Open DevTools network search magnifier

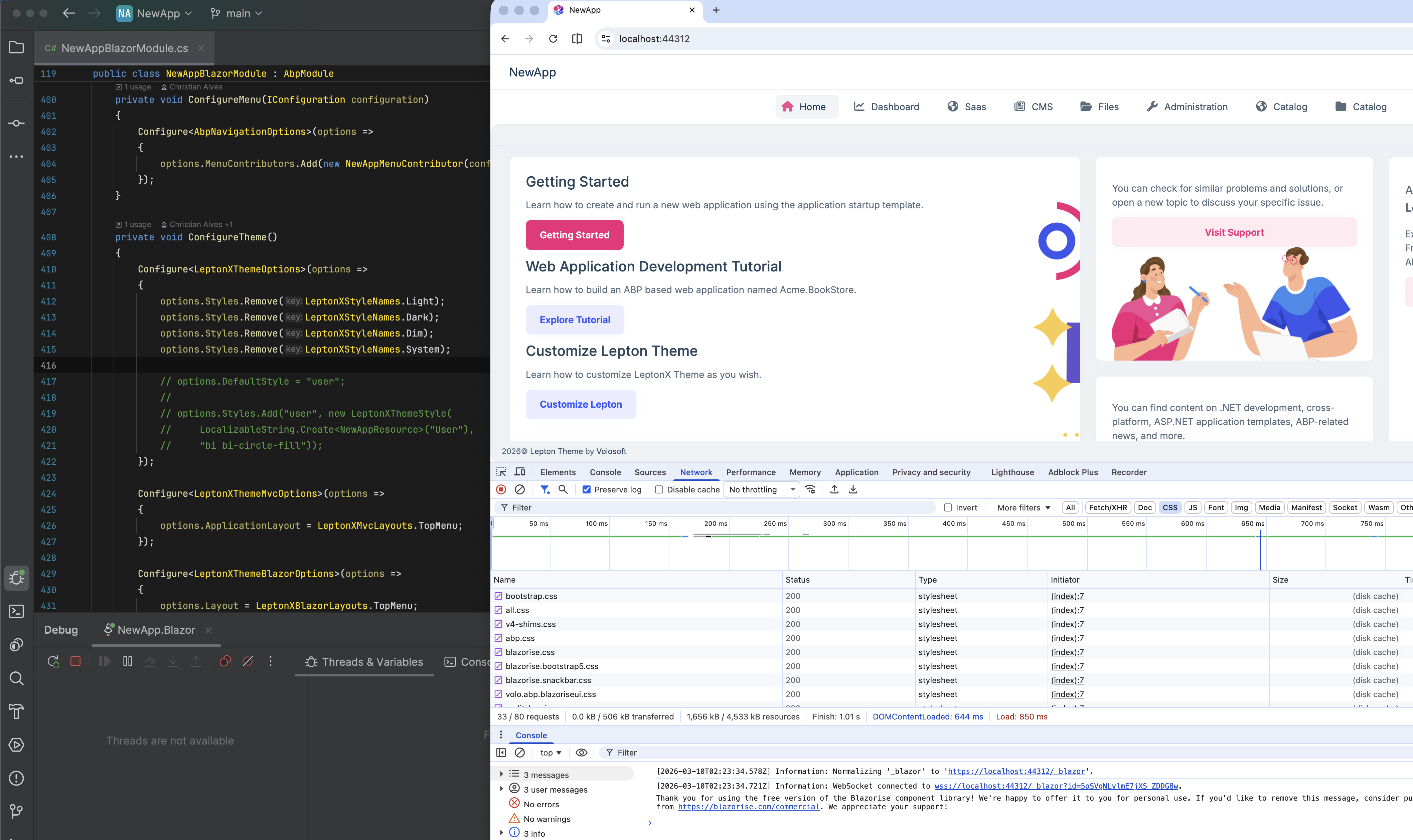(563, 490)
